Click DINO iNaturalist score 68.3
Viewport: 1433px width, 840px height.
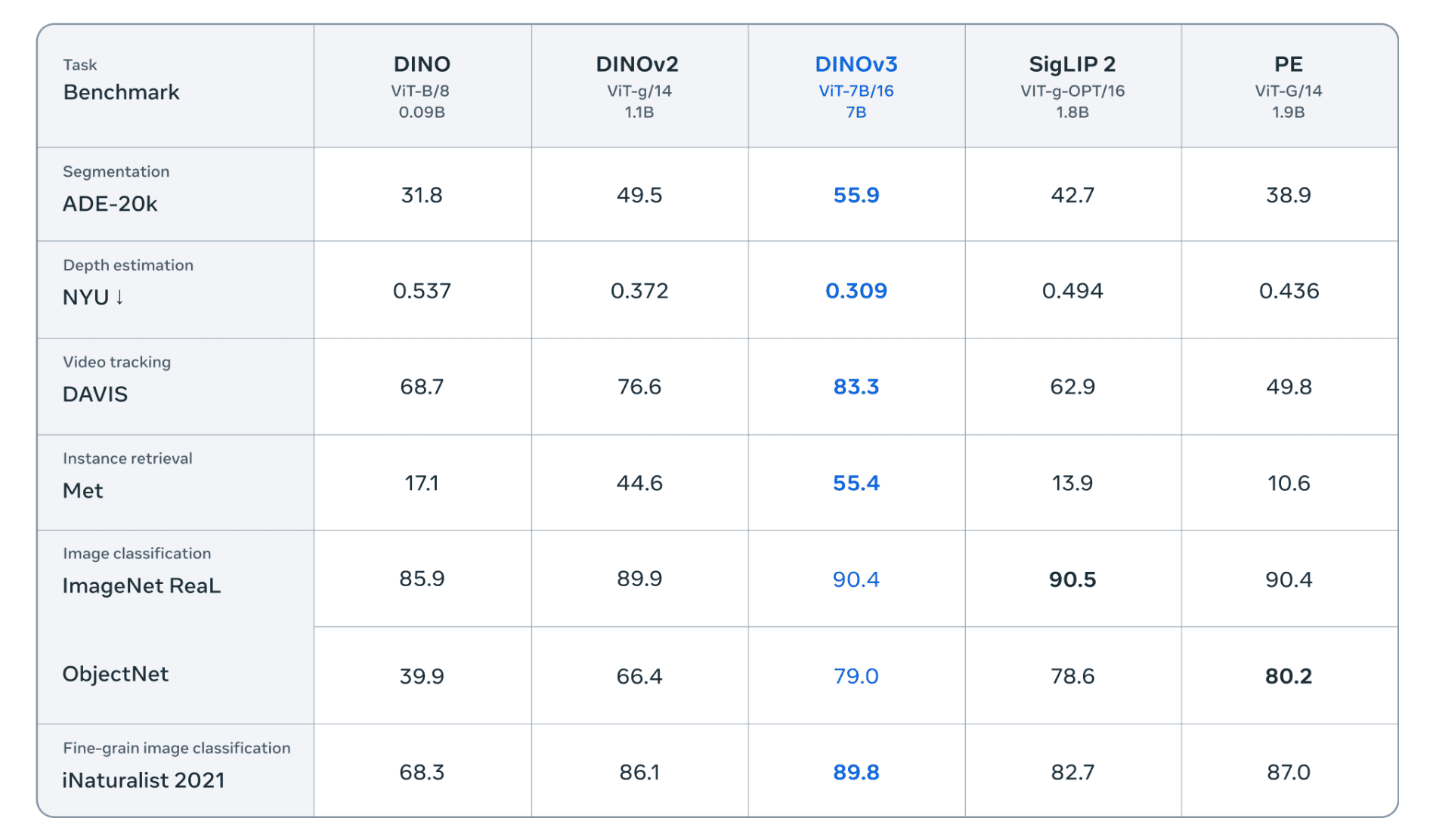(422, 772)
